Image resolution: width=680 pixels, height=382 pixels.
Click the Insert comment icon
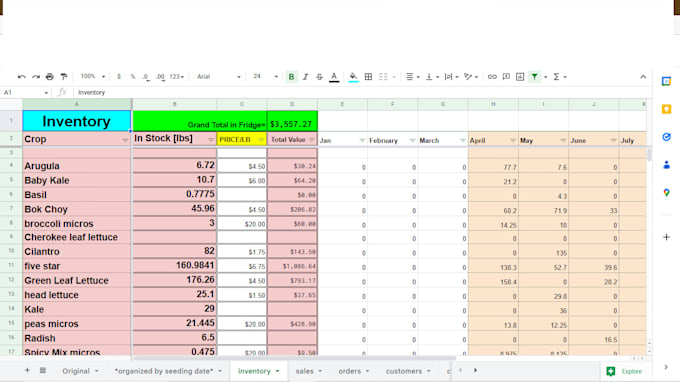[x=506, y=77]
